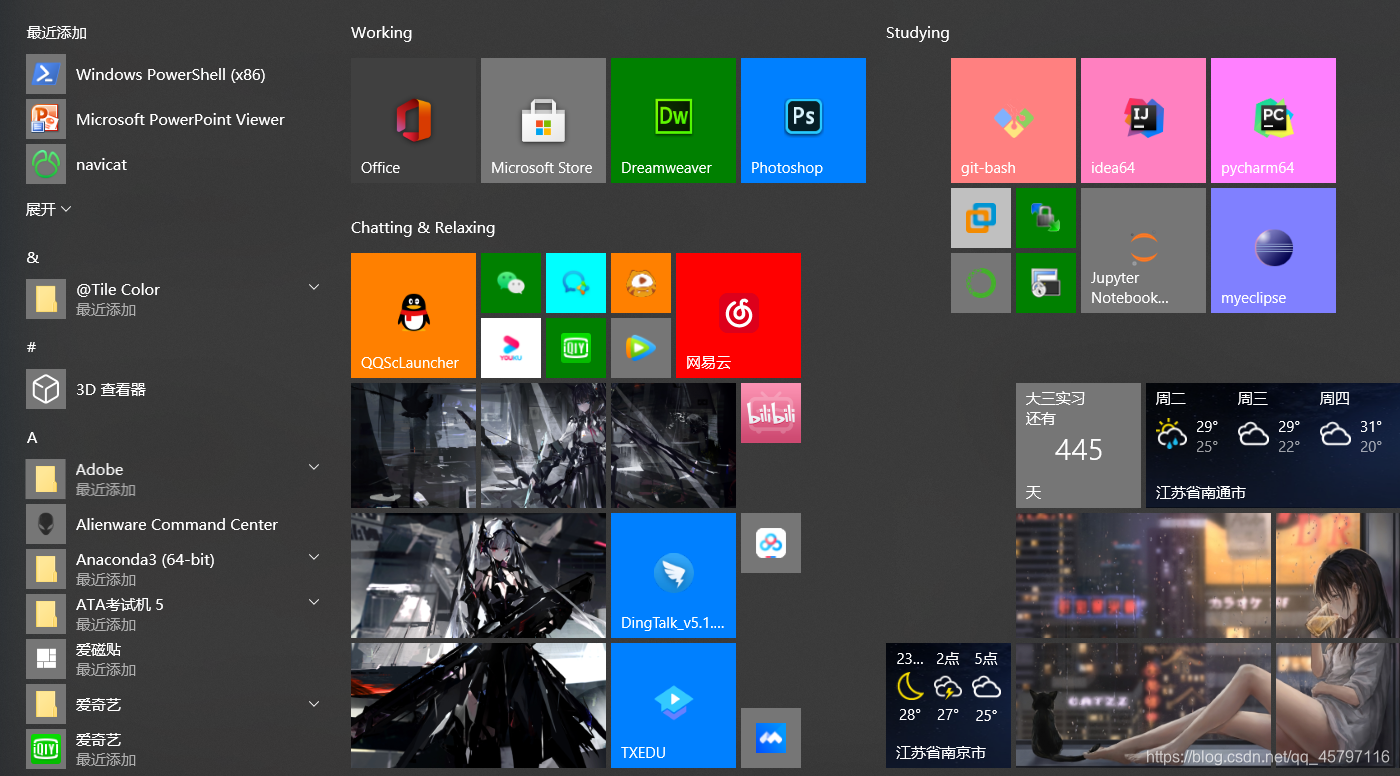Open the iQIYI small green tile
Viewport: 1400px width, 776px height.
[576, 348]
